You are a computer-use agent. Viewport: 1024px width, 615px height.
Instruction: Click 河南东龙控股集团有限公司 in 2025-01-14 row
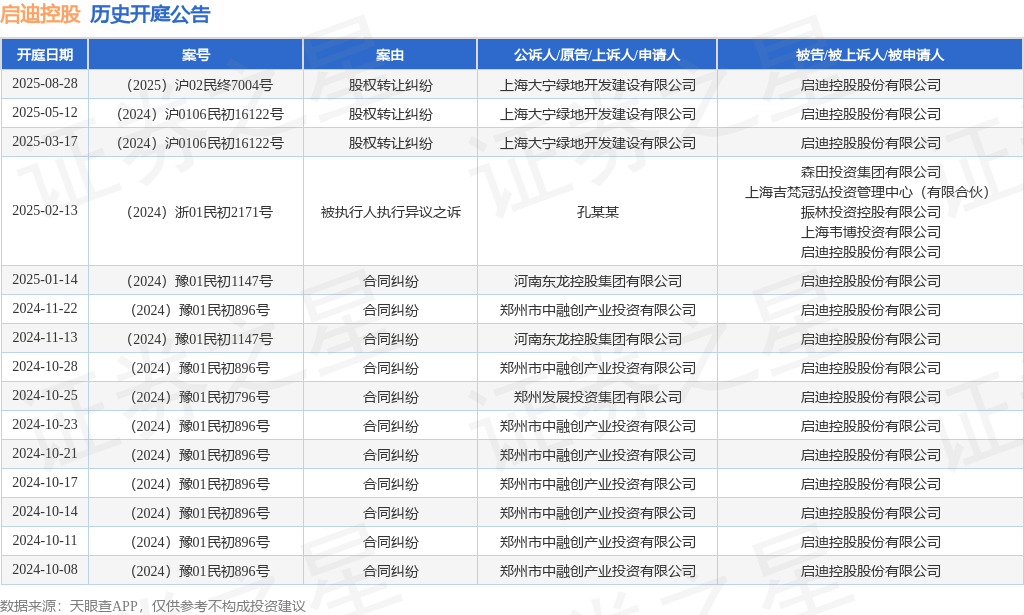coord(597,281)
